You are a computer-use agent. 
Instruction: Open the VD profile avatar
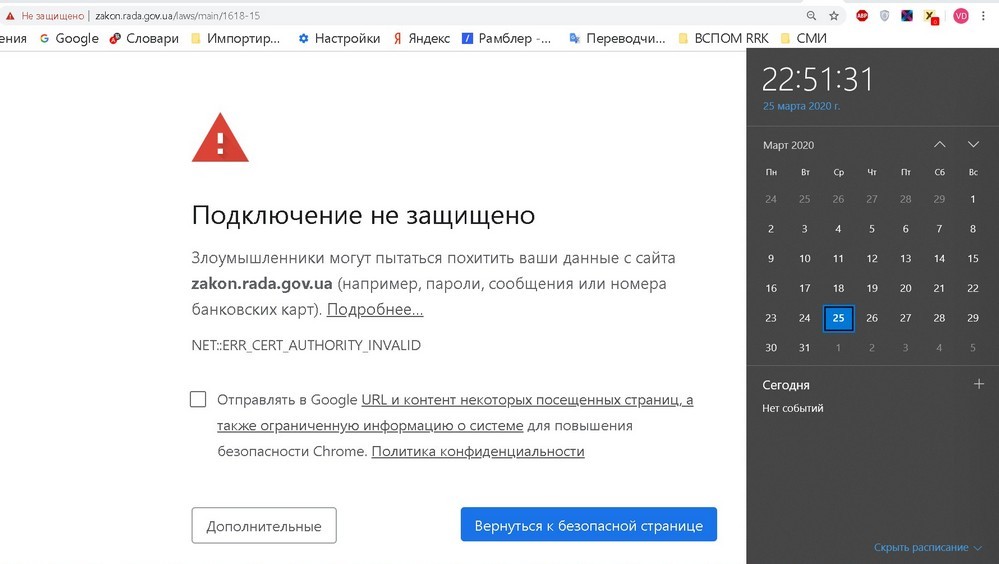961,16
